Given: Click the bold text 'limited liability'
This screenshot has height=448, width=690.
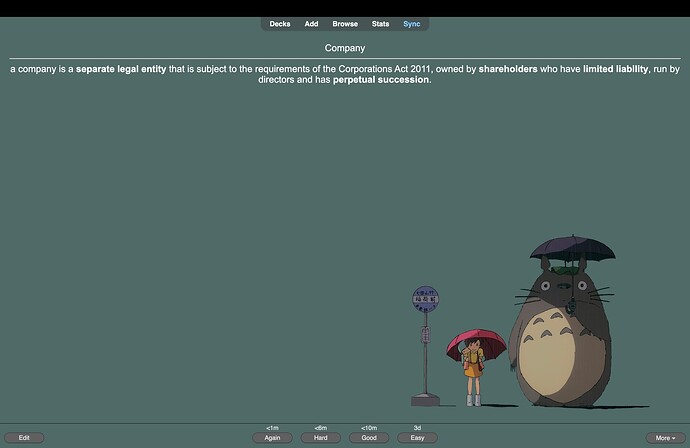Looking at the screenshot, I should (x=616, y=69).
